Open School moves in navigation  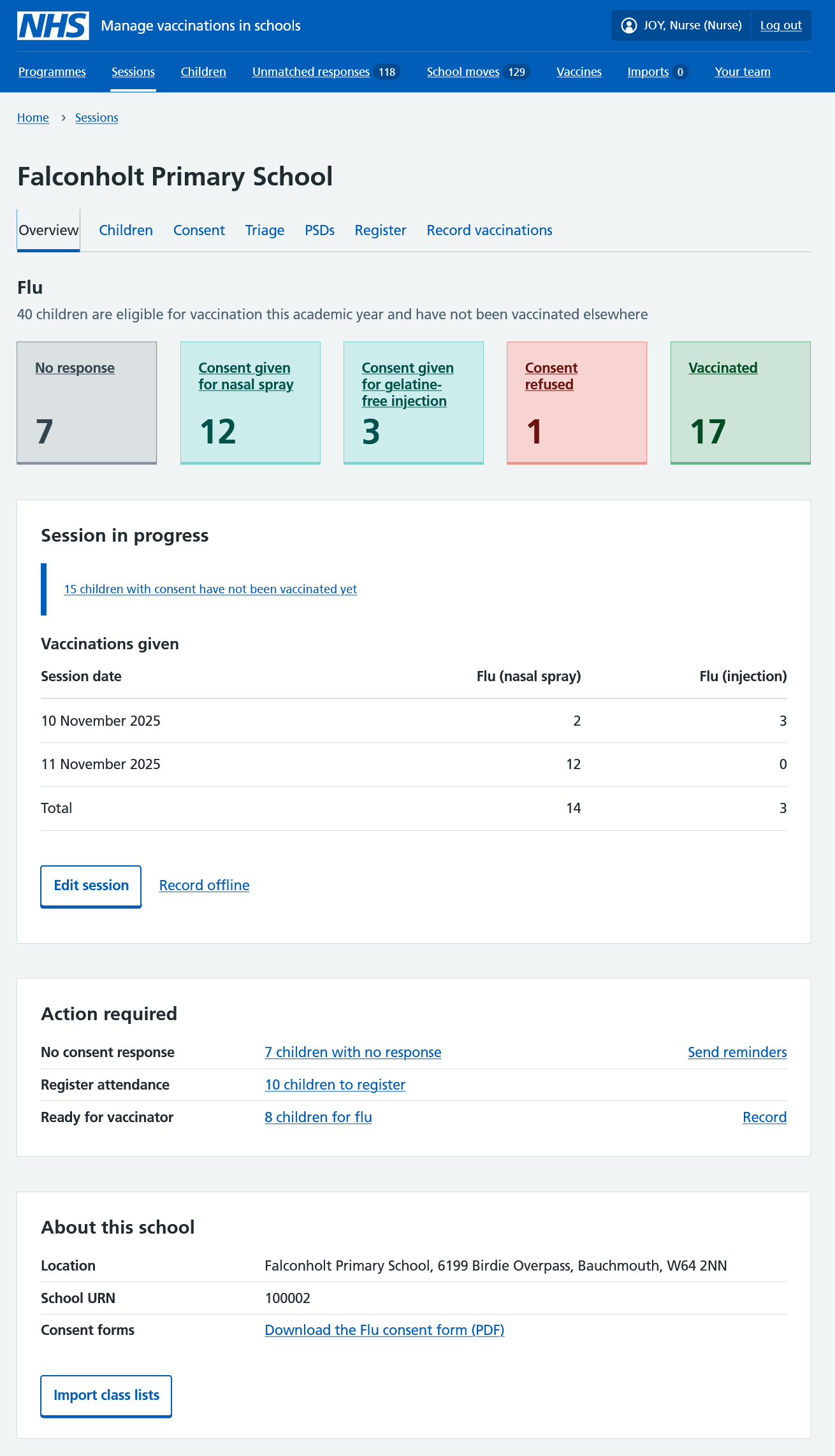463,72
